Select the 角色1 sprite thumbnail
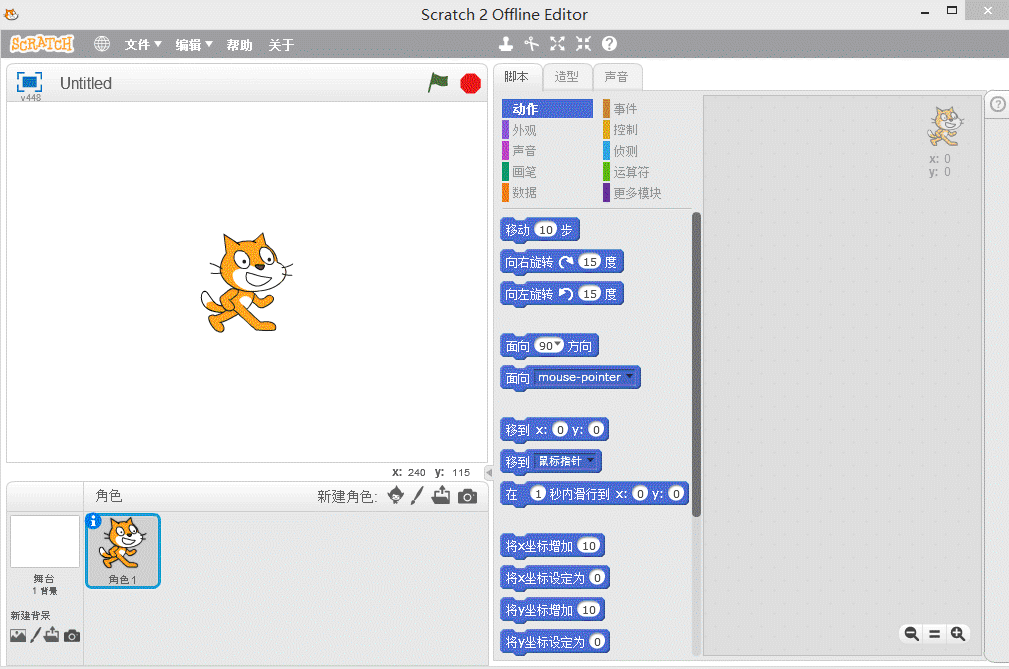 123,551
